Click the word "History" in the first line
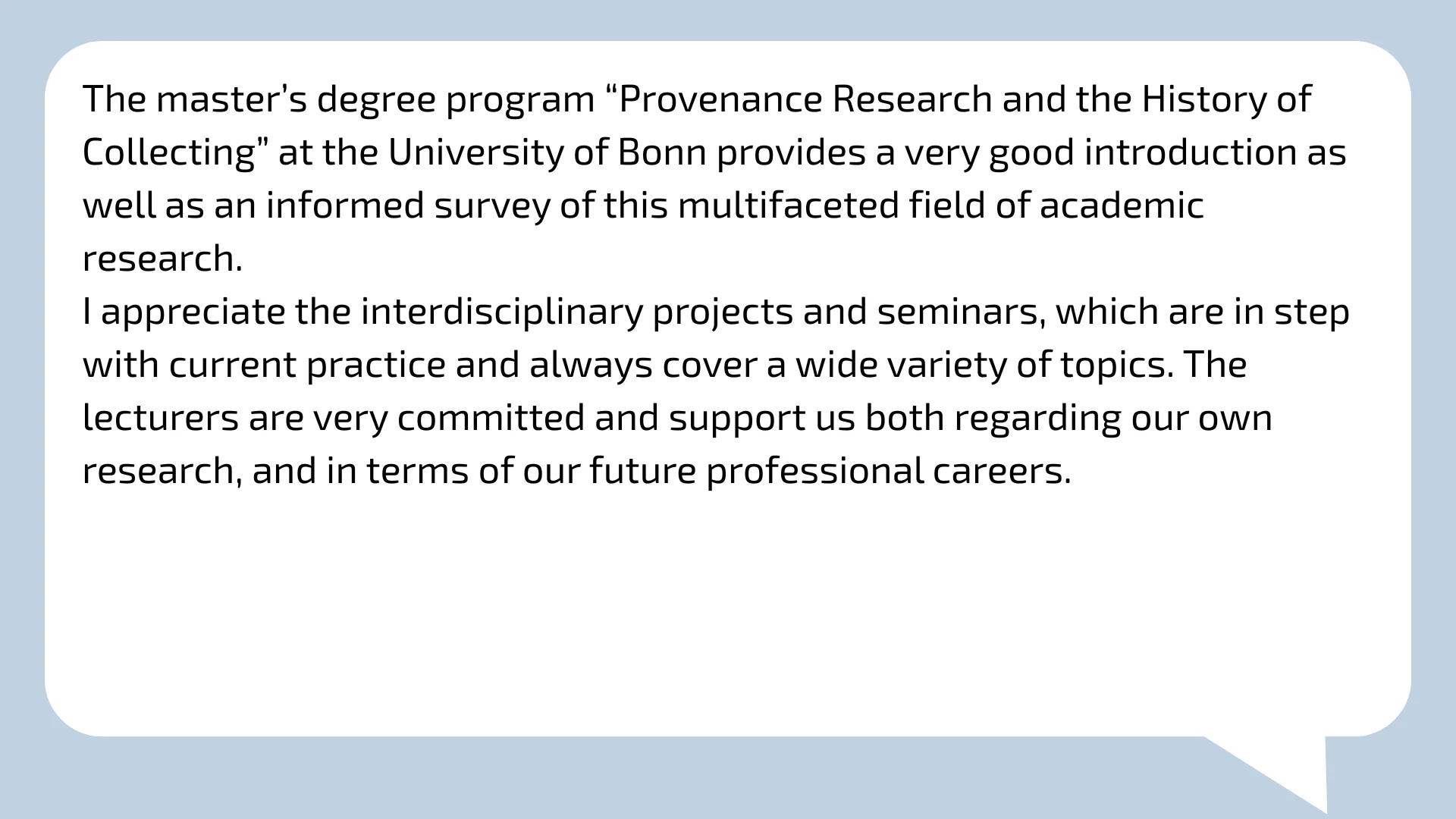Viewport: 1456px width, 819px height. coord(1203,99)
